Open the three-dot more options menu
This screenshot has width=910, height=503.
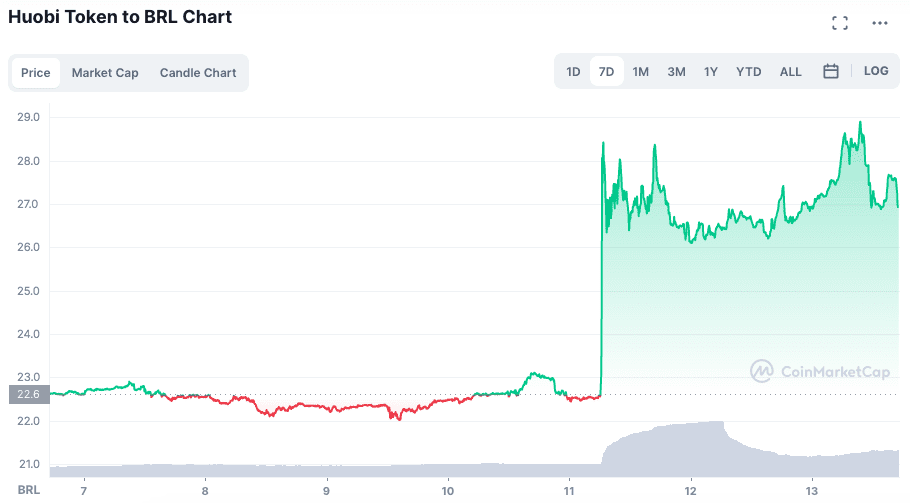[880, 23]
